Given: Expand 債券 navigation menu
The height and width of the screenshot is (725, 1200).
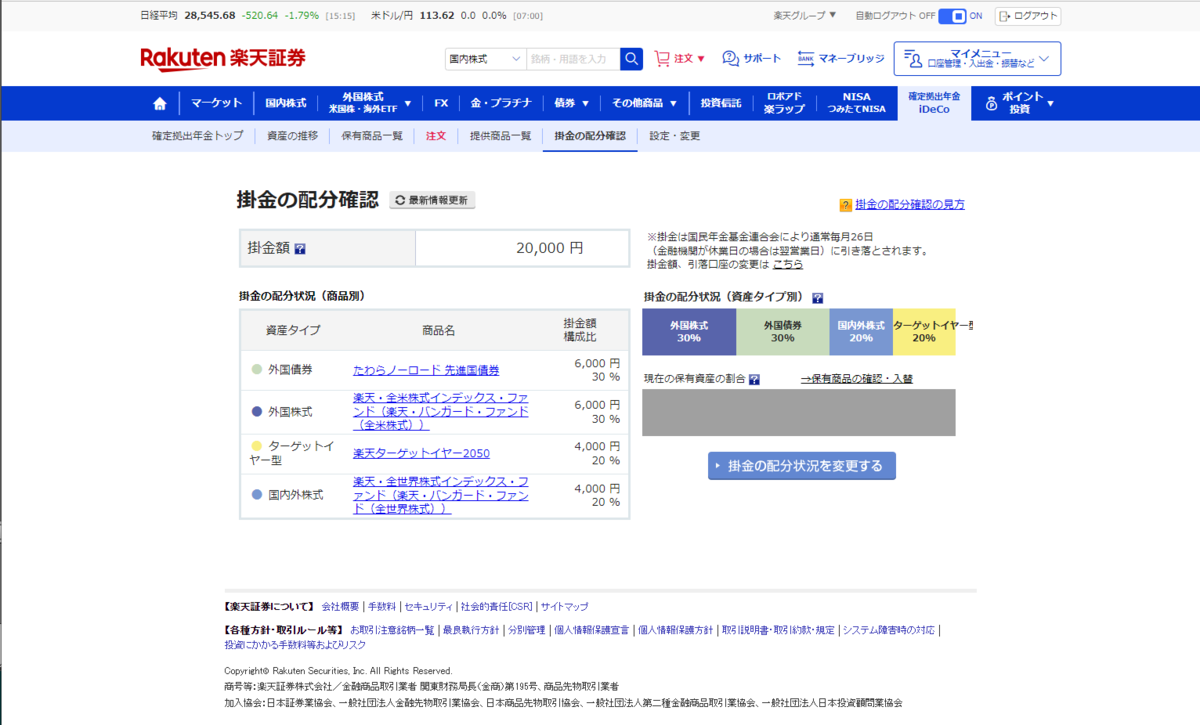Looking at the screenshot, I should (x=571, y=103).
